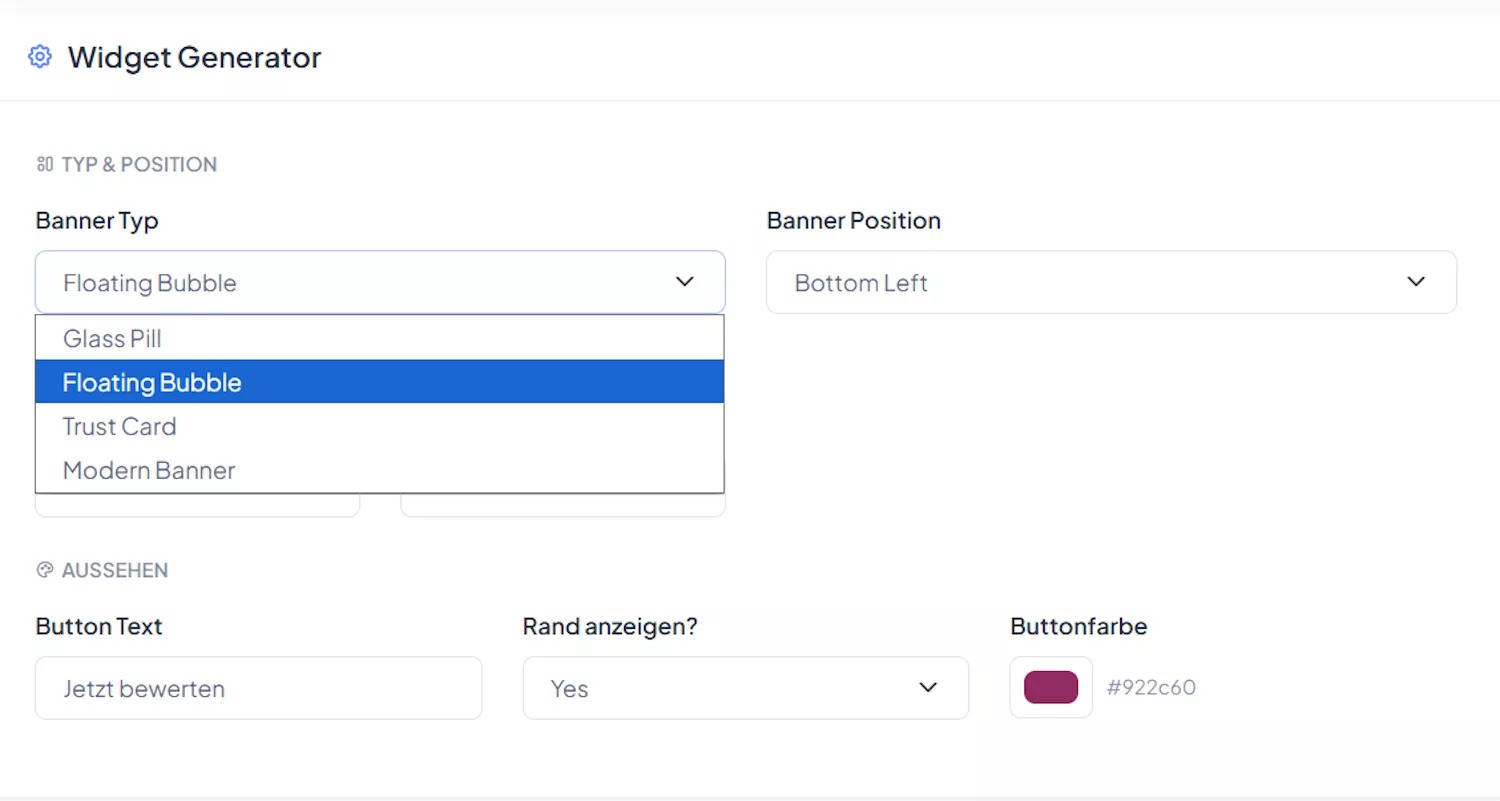The width and height of the screenshot is (1500, 801).
Task: Click the gear icon beside Widget Generator
Action: [x=39, y=56]
